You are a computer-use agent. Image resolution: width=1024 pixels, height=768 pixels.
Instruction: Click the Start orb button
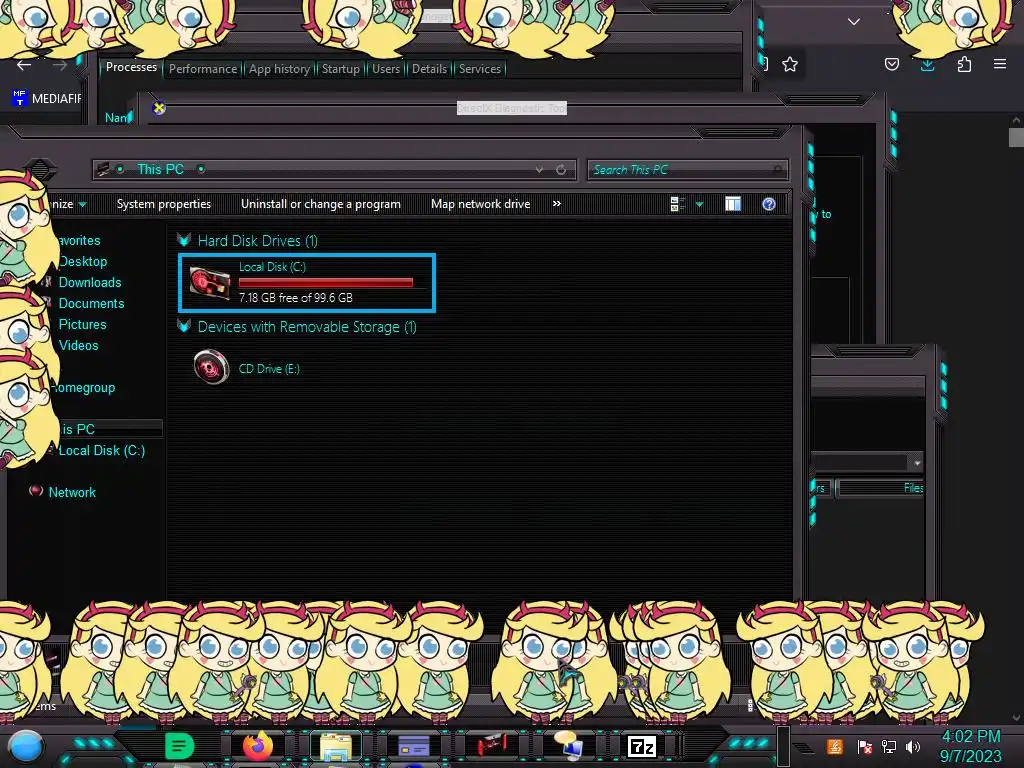click(x=25, y=746)
